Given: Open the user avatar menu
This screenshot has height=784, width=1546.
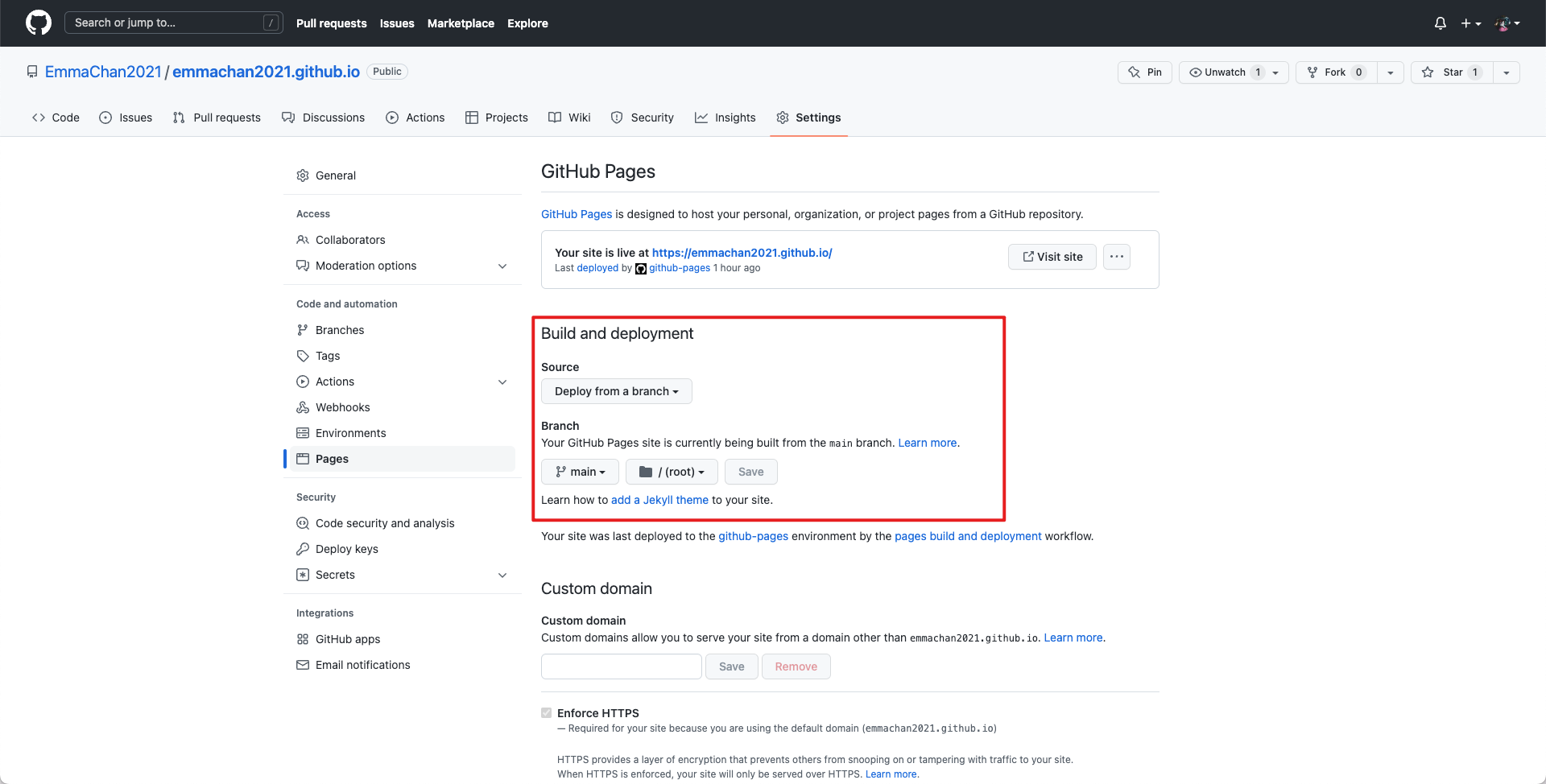Looking at the screenshot, I should point(1507,23).
